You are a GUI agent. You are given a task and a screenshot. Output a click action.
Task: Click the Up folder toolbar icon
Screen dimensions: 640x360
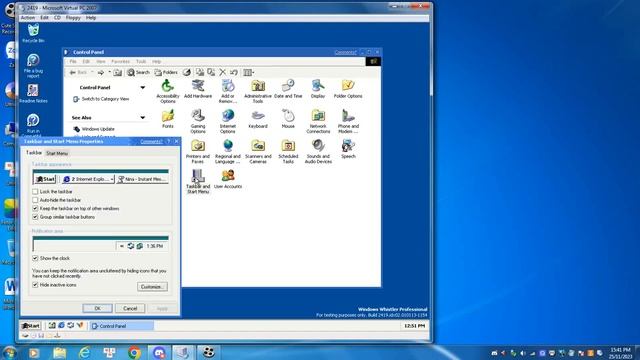click(x=118, y=72)
